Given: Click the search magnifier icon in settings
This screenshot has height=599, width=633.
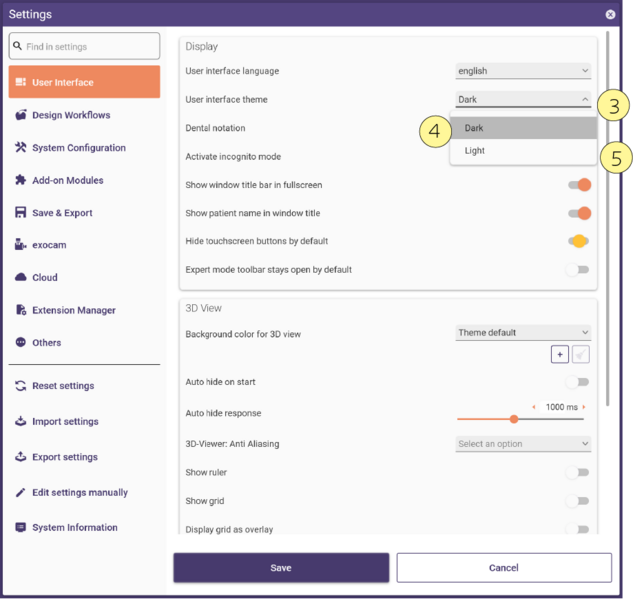Looking at the screenshot, I should (17, 46).
